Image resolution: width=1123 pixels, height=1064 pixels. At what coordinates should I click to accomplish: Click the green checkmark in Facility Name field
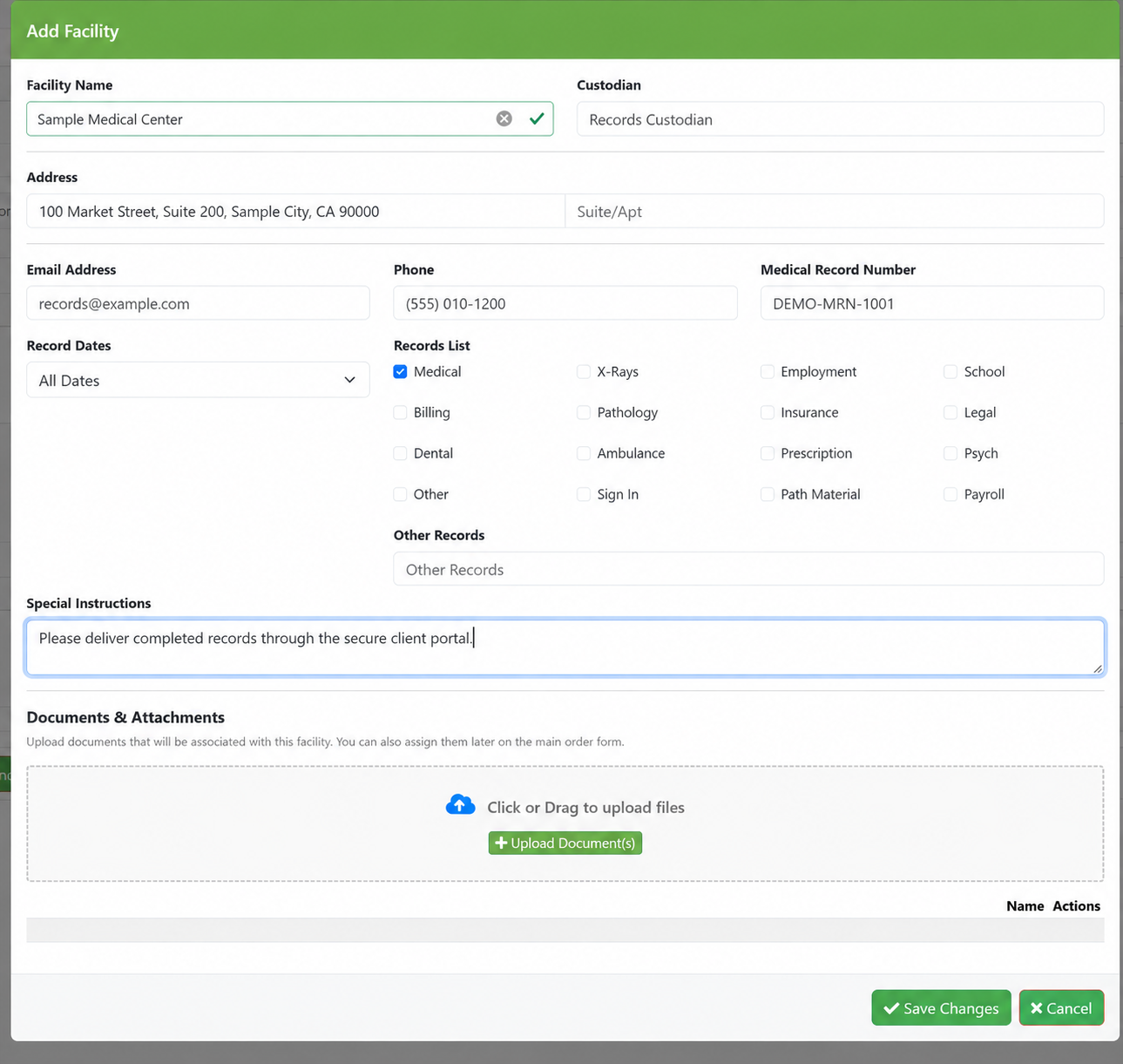[x=537, y=119]
